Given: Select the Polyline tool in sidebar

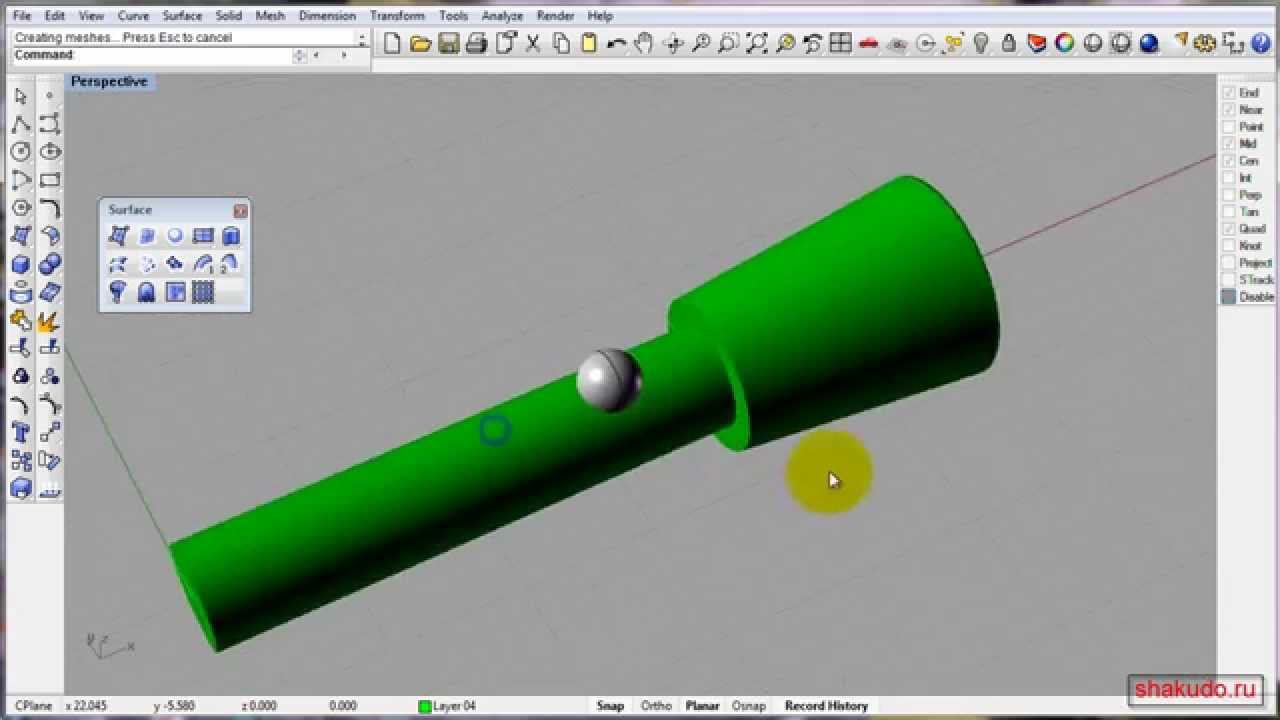Looking at the screenshot, I should 21,125.
